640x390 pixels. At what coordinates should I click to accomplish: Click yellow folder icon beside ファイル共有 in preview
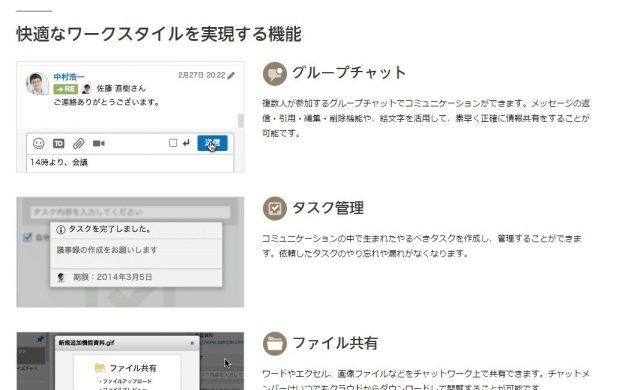(100, 368)
